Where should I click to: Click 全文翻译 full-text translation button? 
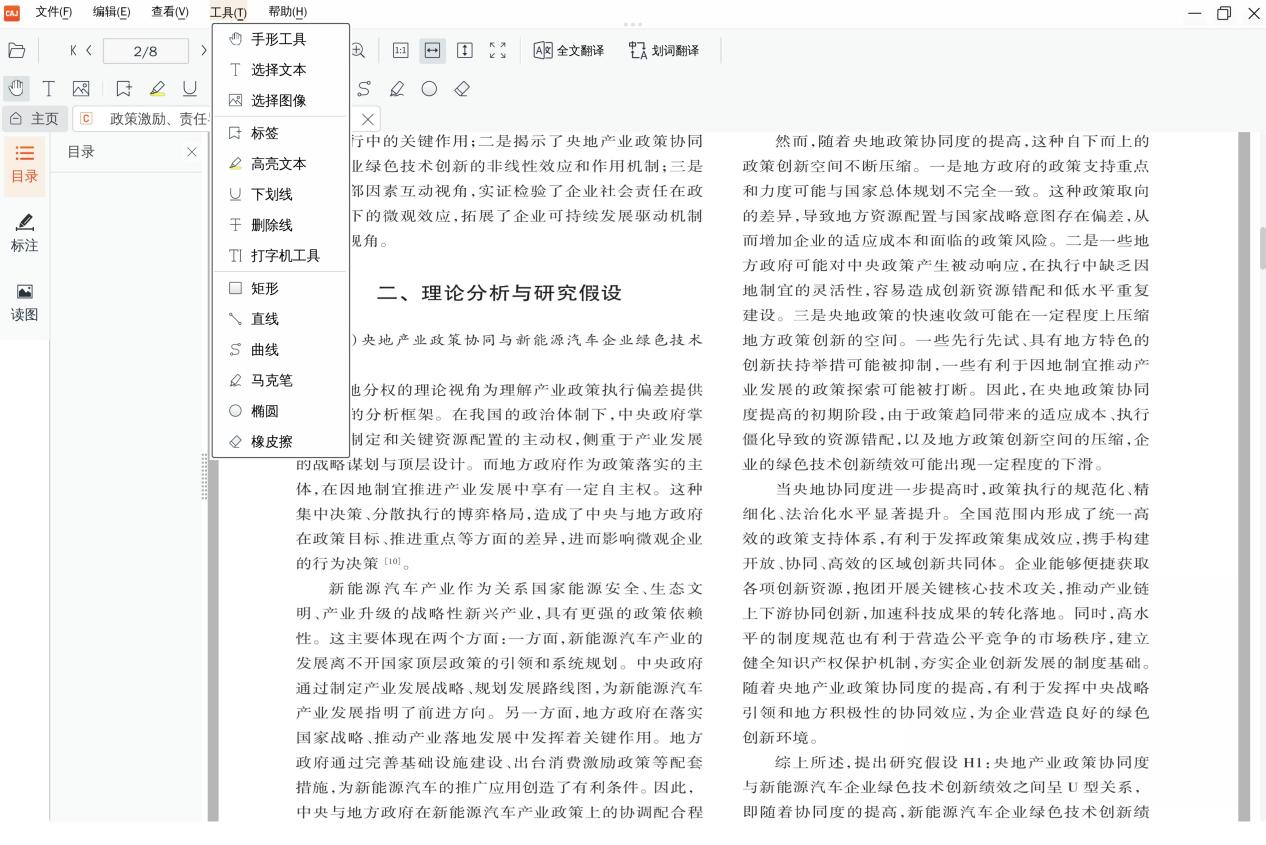coord(569,50)
